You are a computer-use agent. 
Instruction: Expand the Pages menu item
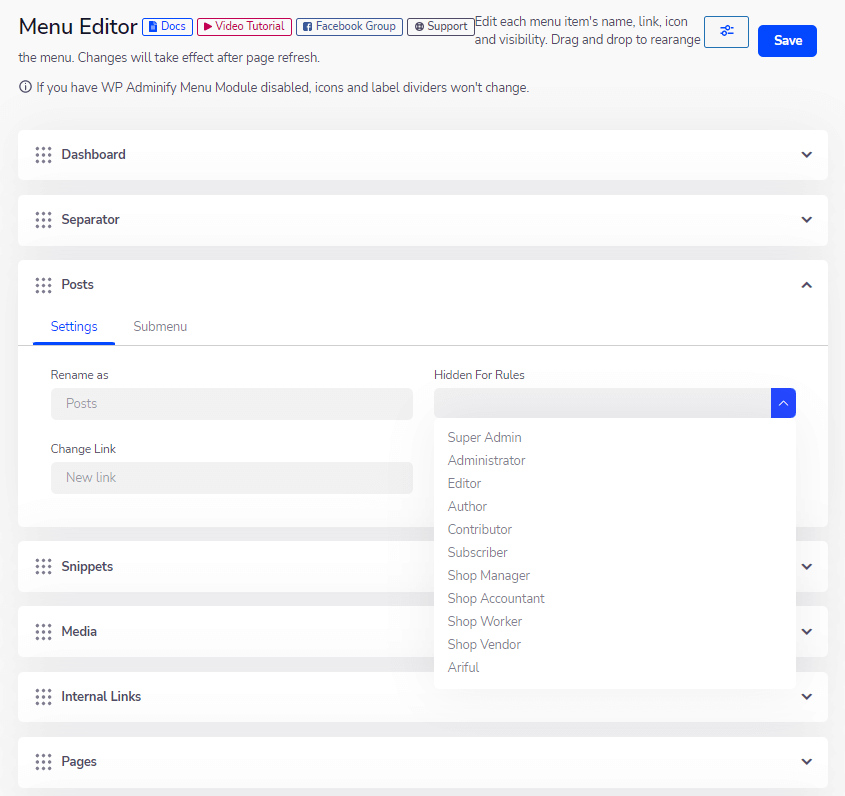806,761
